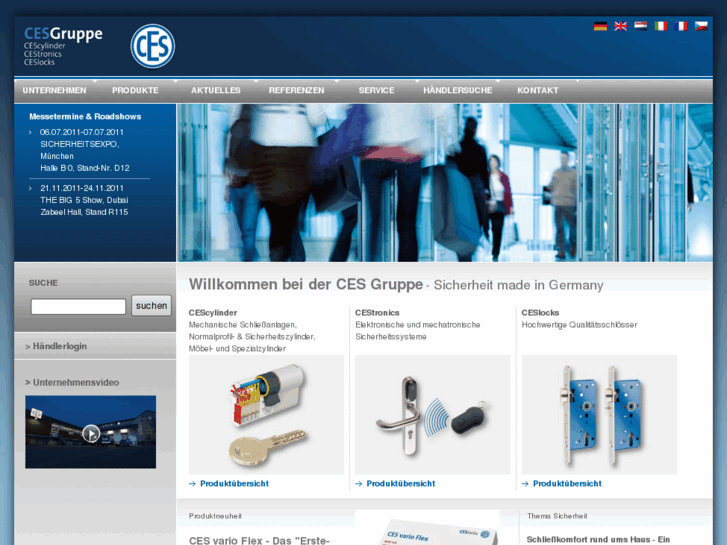Viewport: 727px width, 545px height.
Task: Open Produktübersicht under CESlocks
Action: point(567,483)
